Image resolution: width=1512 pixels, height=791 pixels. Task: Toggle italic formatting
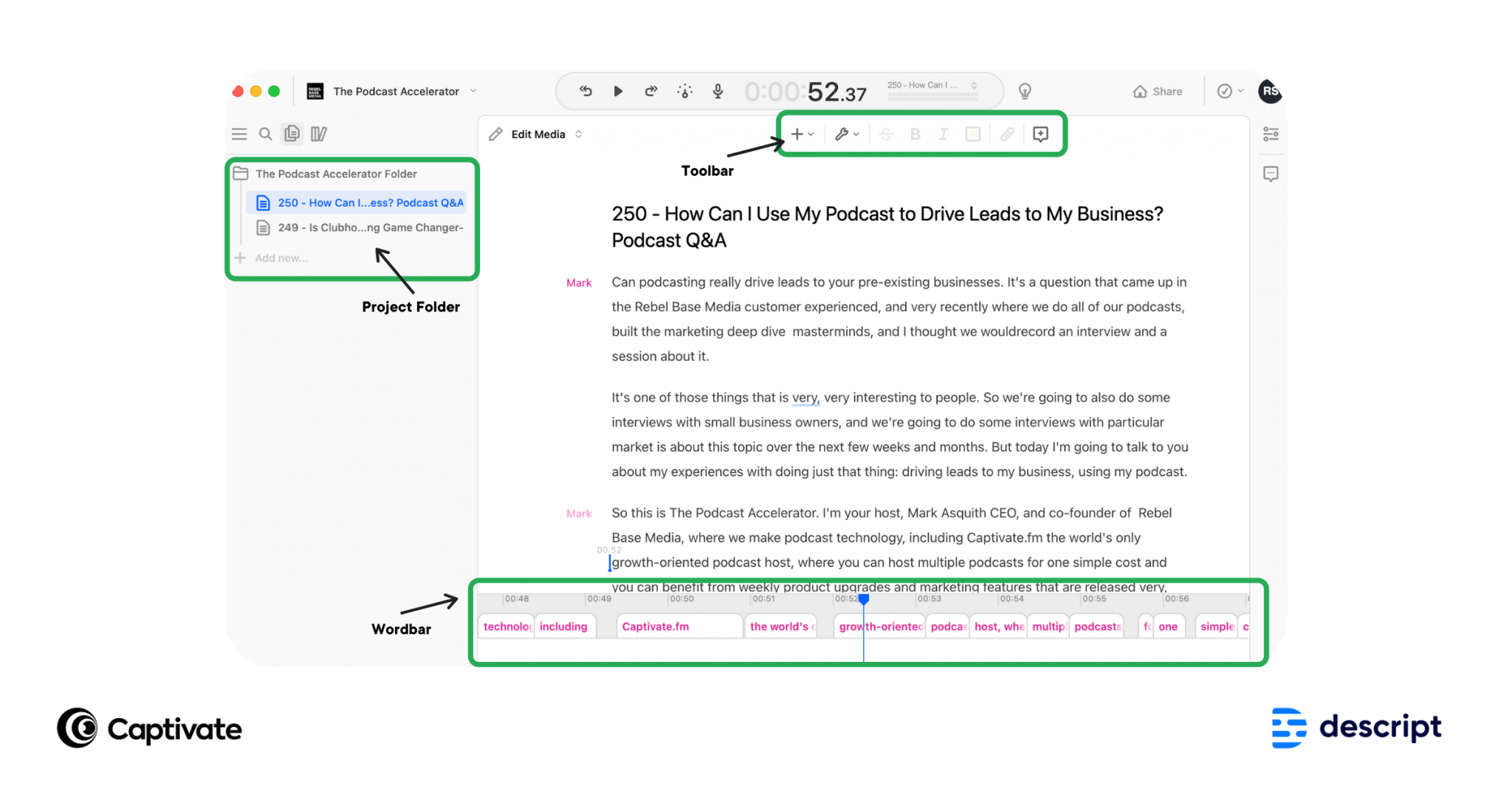pyautogui.click(x=943, y=134)
